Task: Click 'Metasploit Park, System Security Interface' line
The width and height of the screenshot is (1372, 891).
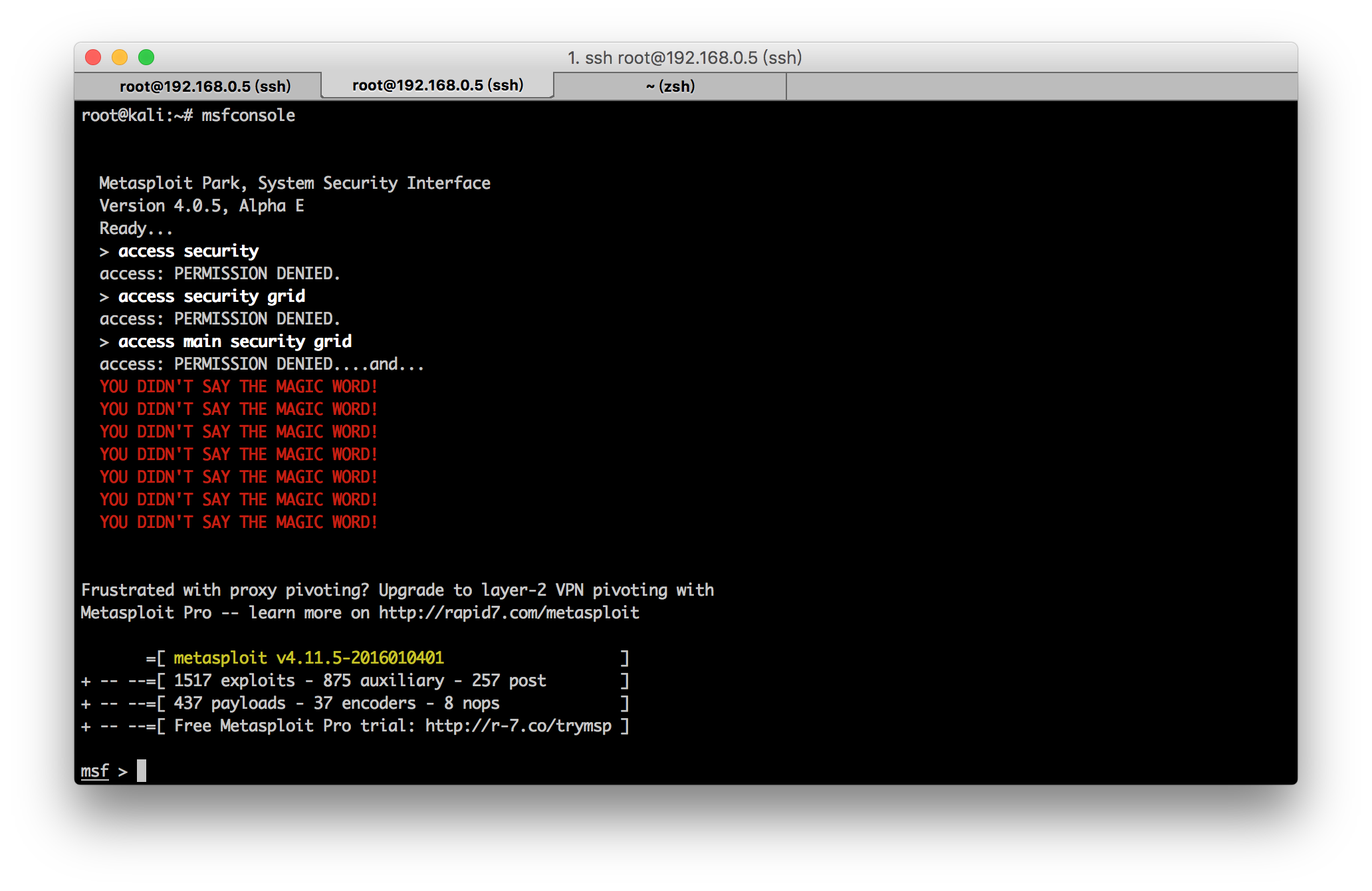Action: pyautogui.click(x=294, y=183)
